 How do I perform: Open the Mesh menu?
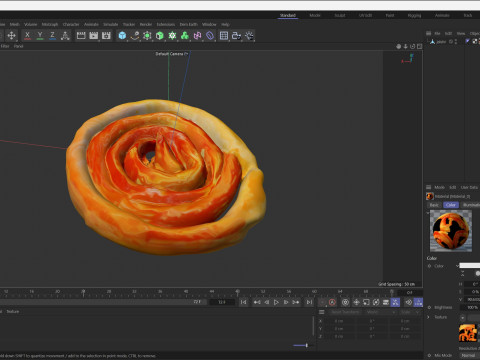[14, 24]
